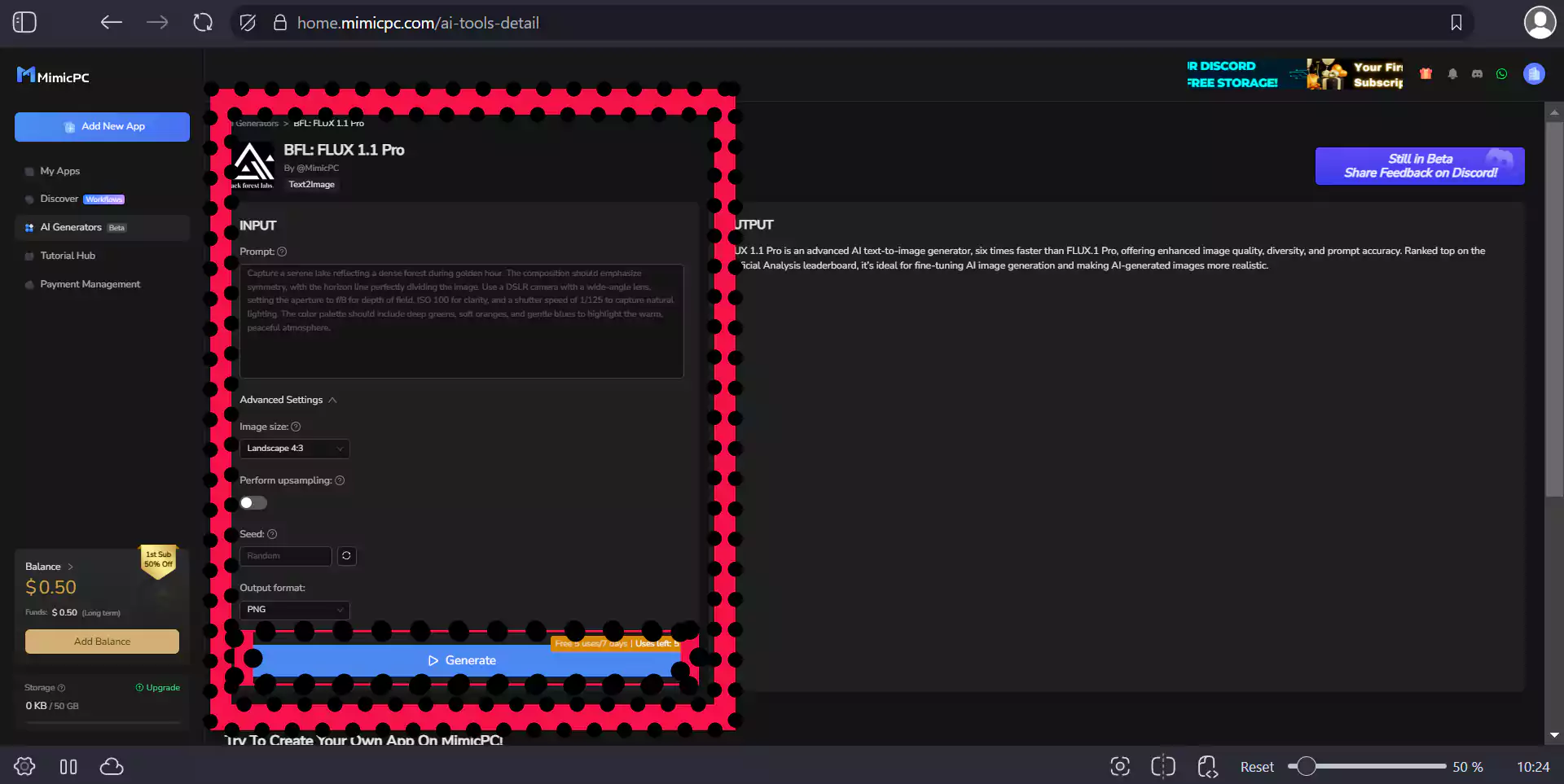Randomize the seed with refresh icon

click(x=346, y=555)
